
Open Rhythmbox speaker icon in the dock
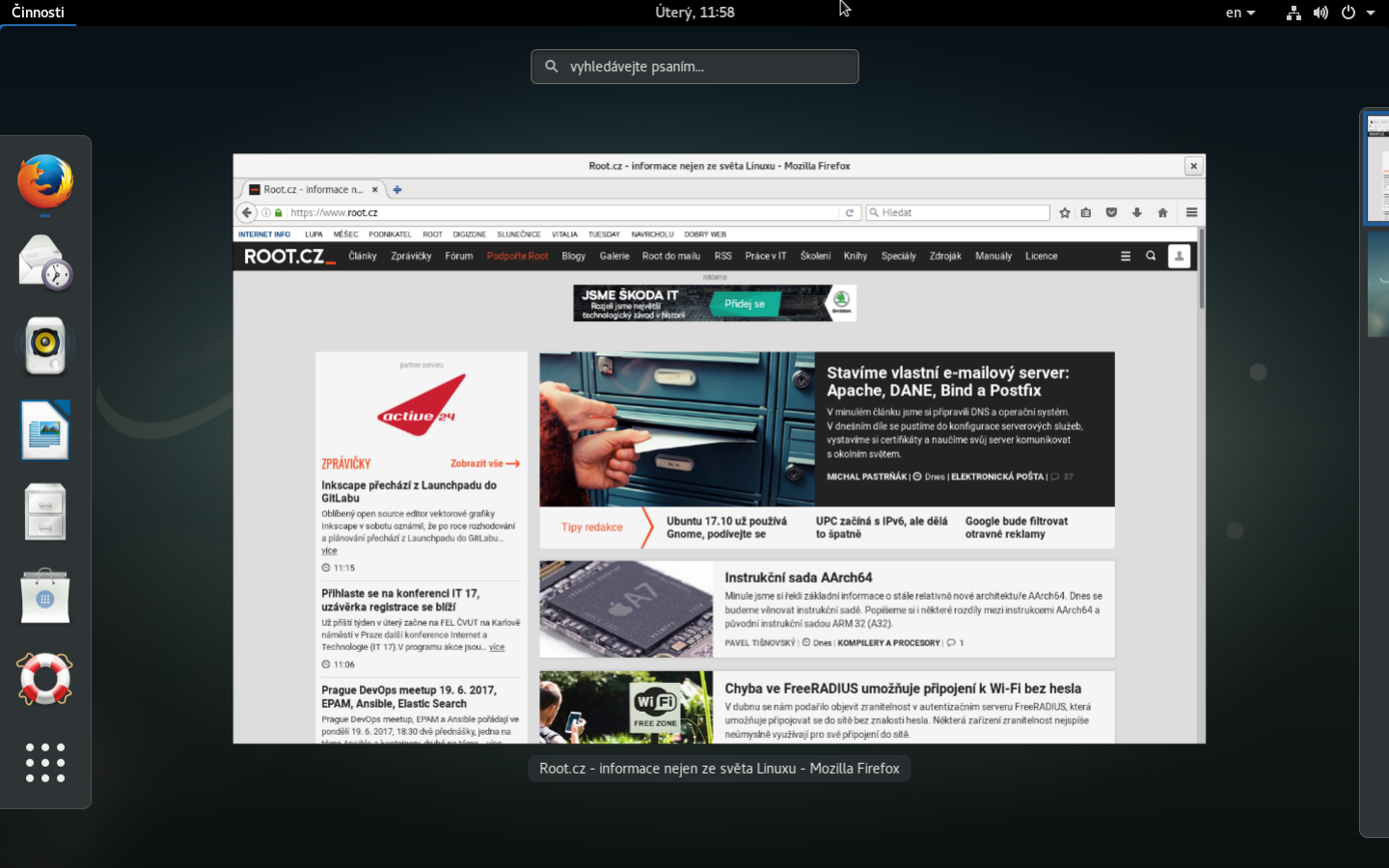45,345
